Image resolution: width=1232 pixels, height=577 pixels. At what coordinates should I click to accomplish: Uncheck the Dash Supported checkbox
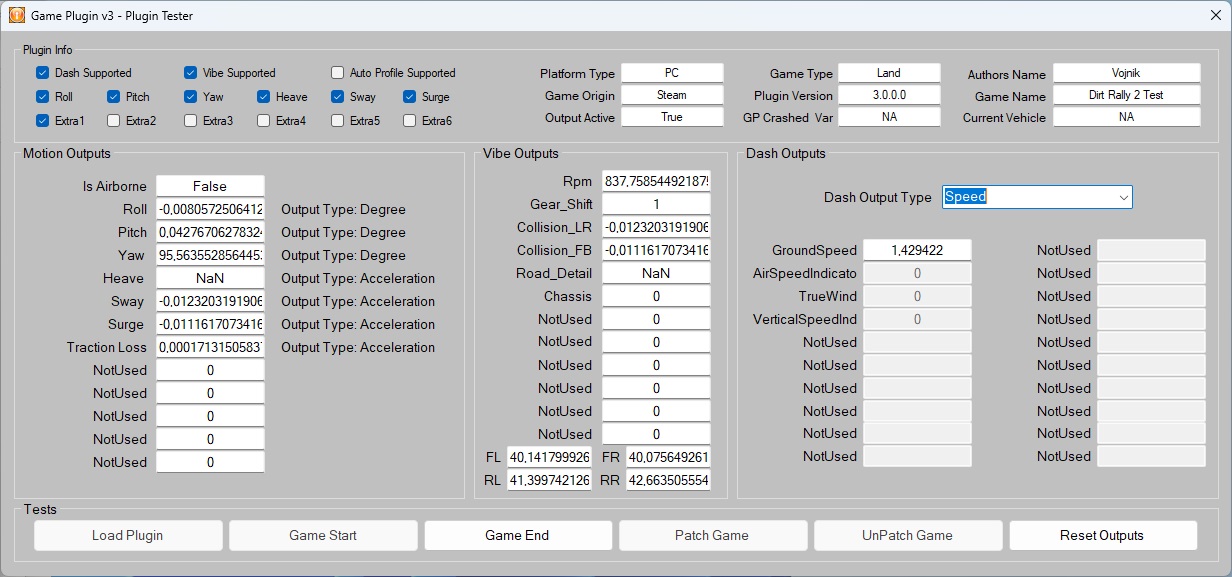pos(43,73)
